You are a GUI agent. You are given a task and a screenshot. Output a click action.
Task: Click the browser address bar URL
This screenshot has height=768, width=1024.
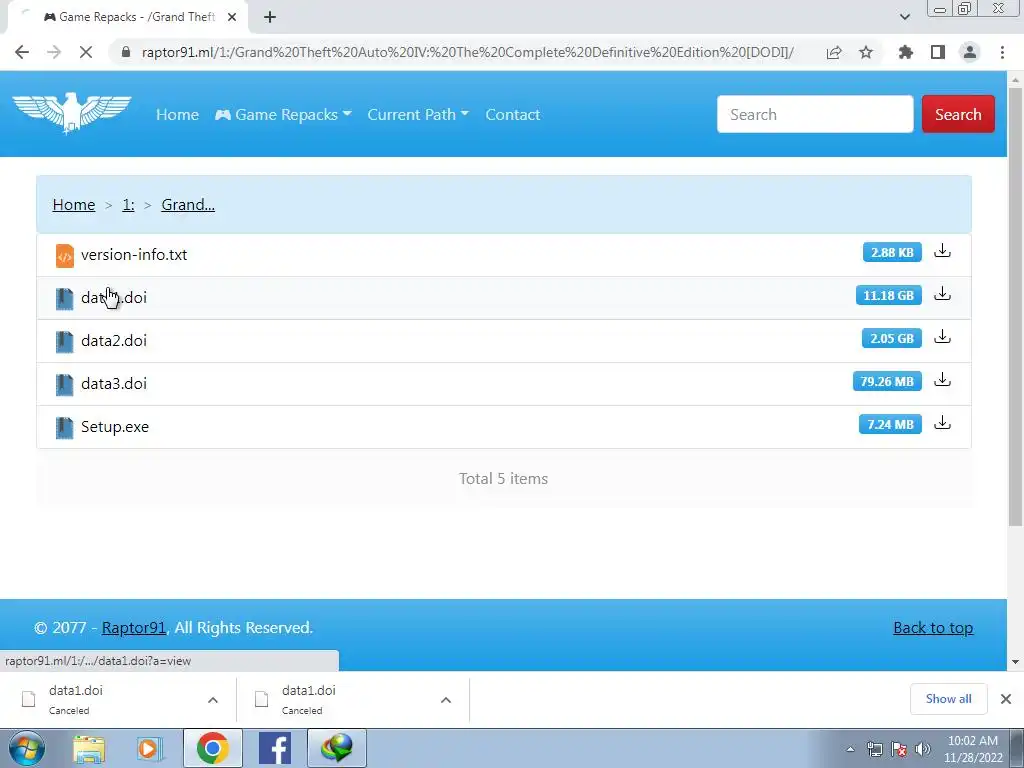(x=468, y=52)
